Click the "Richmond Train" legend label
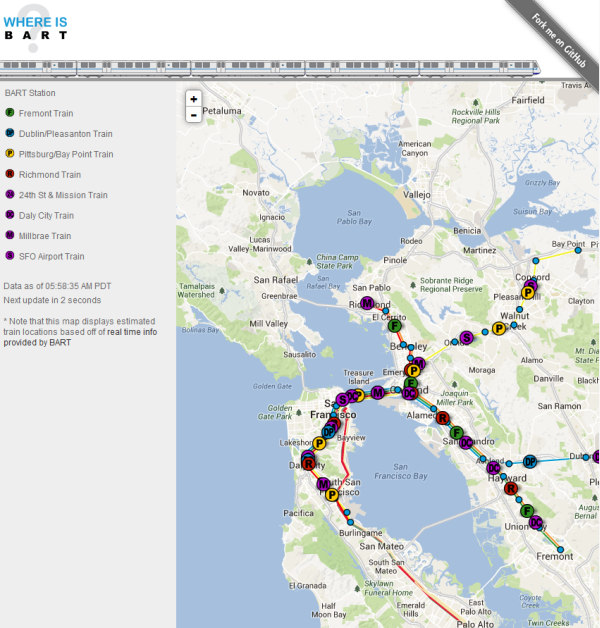 [50, 175]
